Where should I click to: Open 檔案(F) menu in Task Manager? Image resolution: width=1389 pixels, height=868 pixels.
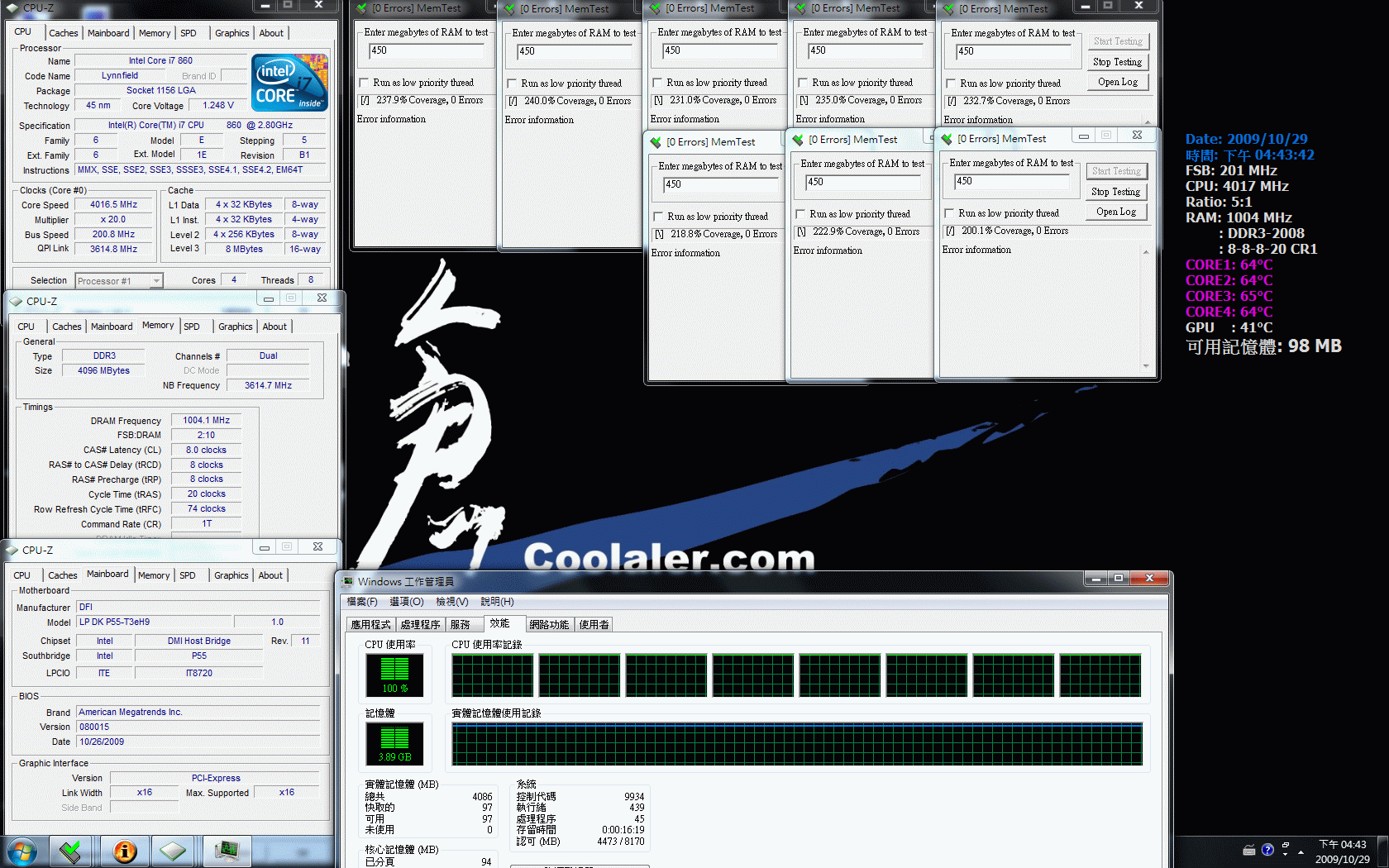(x=362, y=602)
